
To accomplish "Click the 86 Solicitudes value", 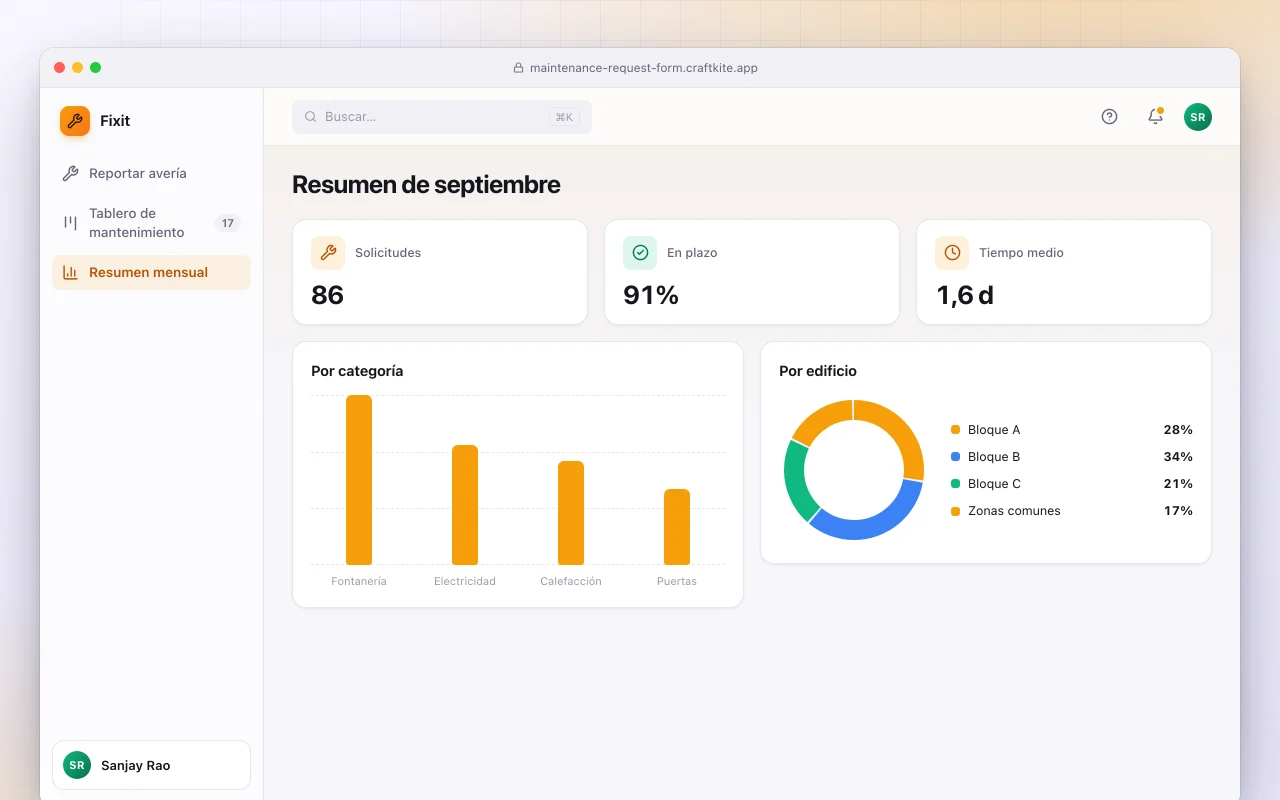I will (x=328, y=295).
